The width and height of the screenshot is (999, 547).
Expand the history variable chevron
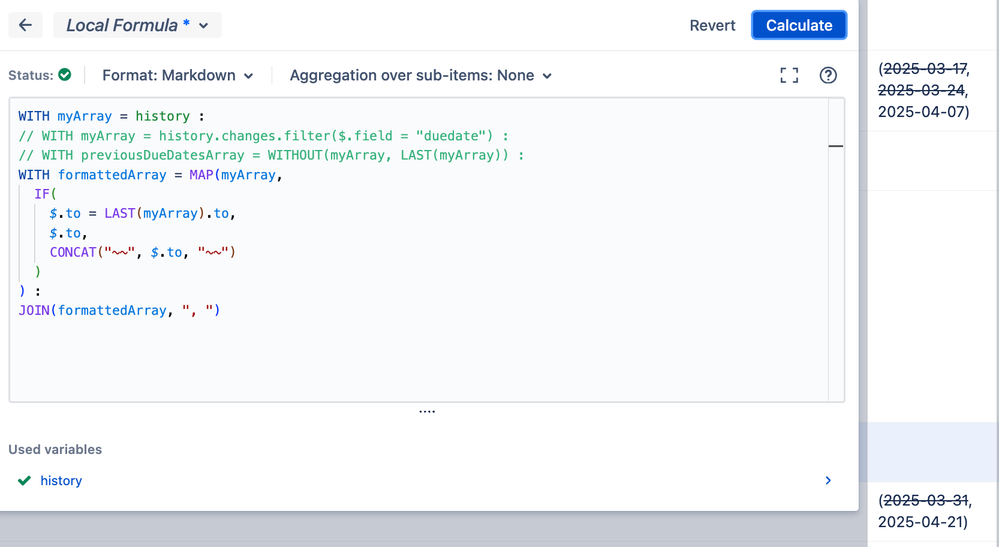tap(828, 481)
